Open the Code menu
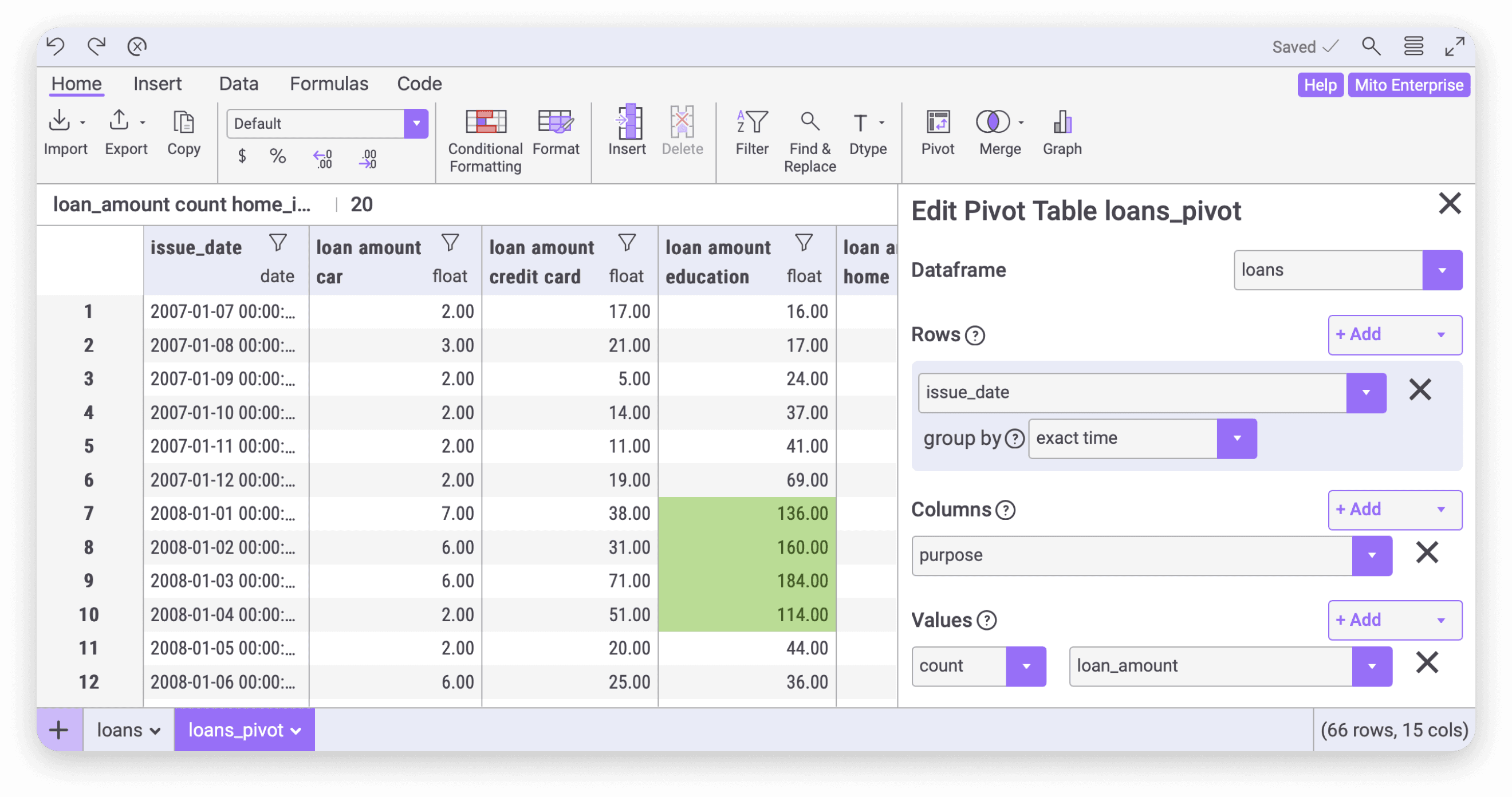 point(419,84)
